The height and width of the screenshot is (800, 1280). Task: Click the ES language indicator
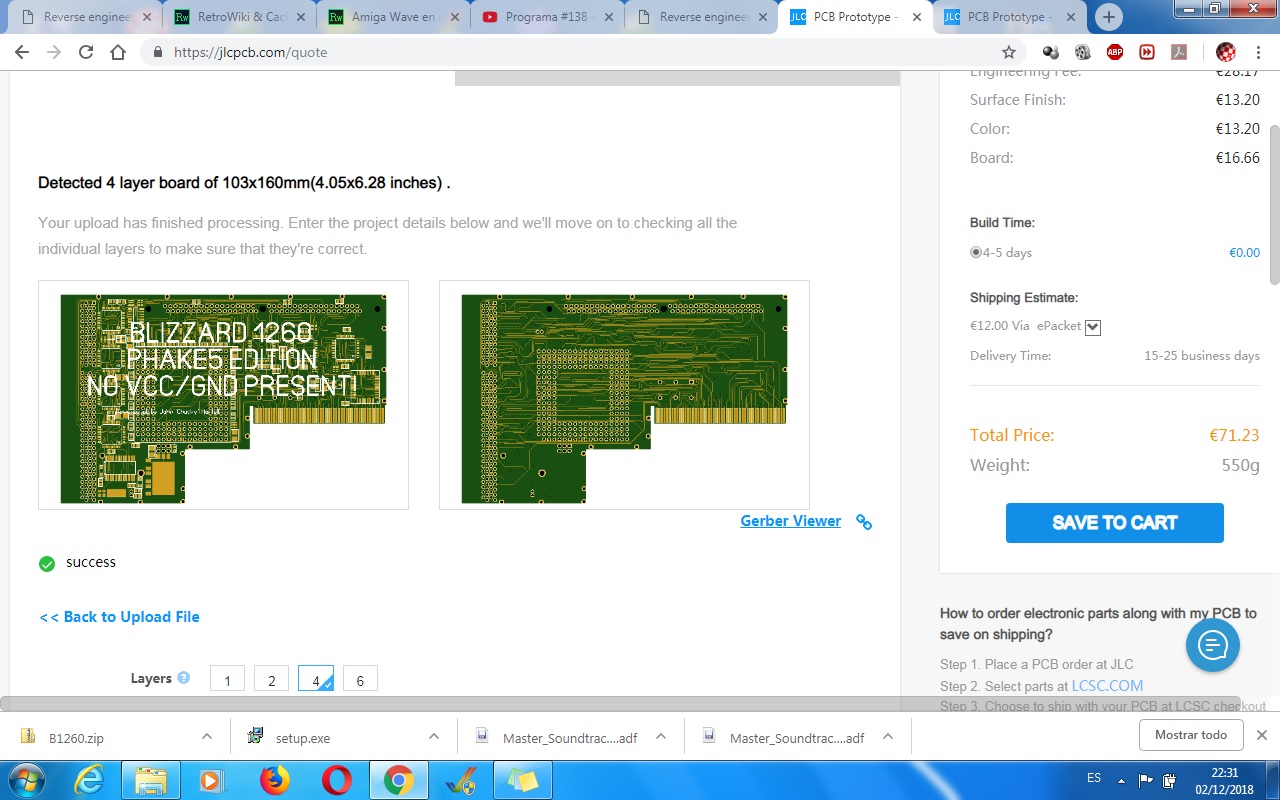(1094, 778)
